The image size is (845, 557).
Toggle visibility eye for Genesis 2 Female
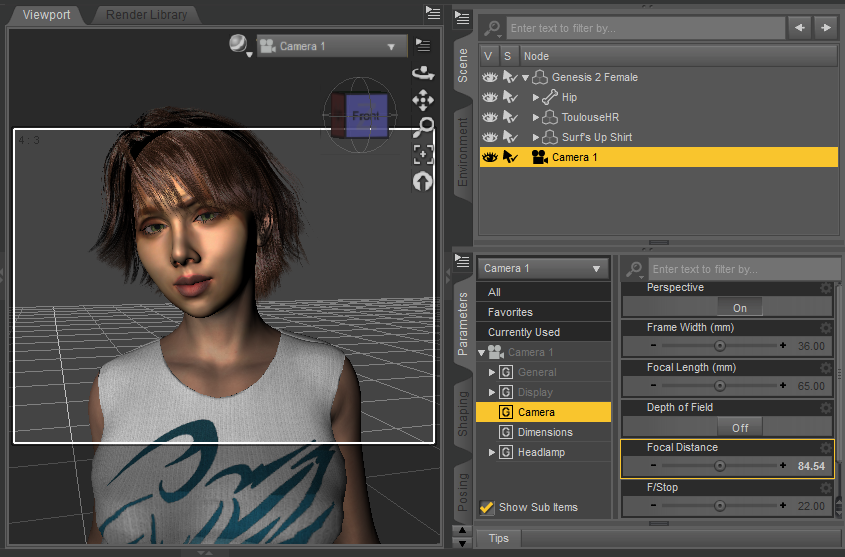pos(489,78)
